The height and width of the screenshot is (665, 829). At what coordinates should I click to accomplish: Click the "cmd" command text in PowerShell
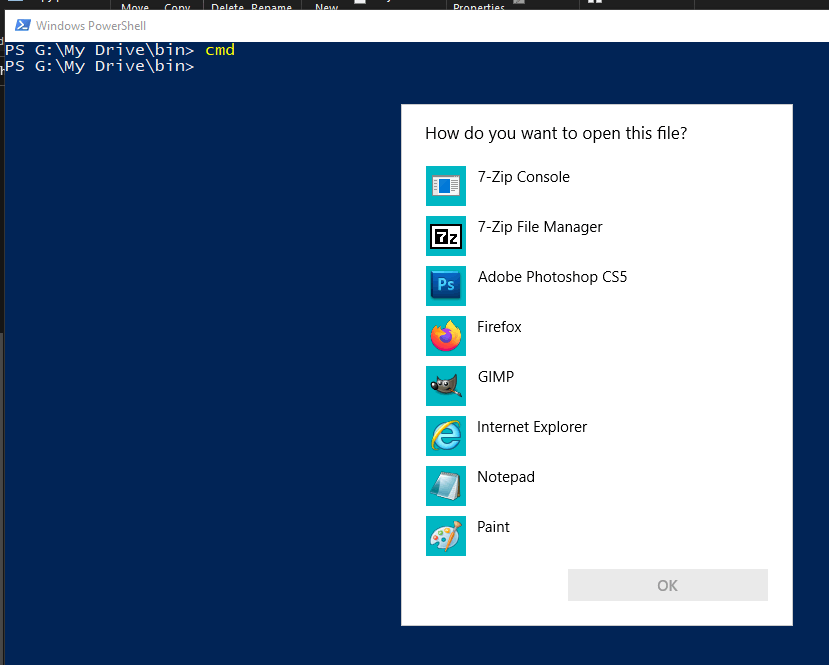tap(220, 50)
